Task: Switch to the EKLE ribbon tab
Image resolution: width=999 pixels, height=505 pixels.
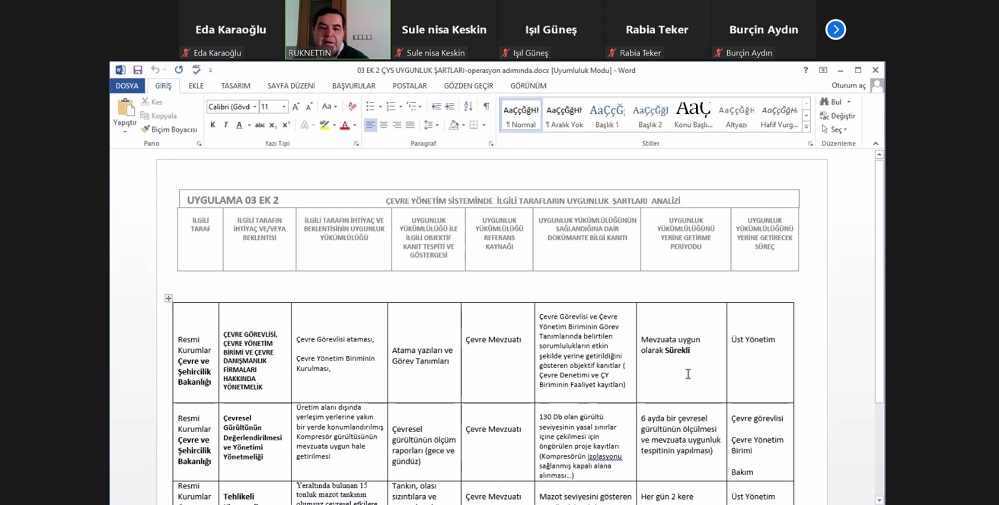Action: (196, 86)
